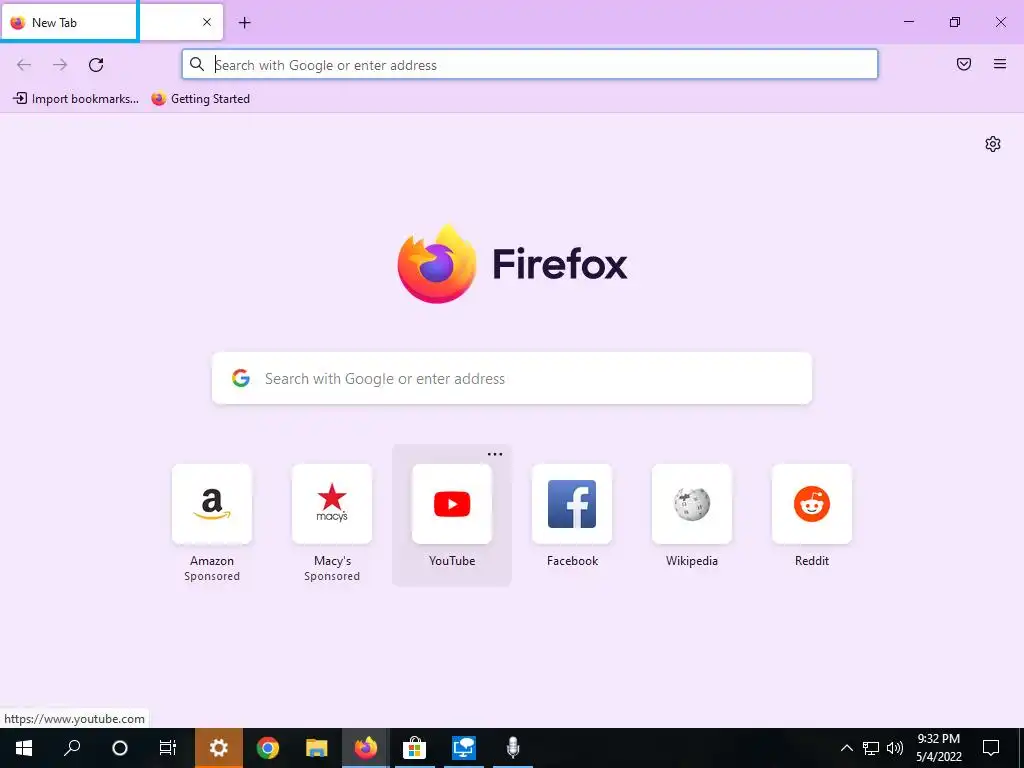Go forward one page
Screen dimensions: 1024x768
(x=60, y=65)
